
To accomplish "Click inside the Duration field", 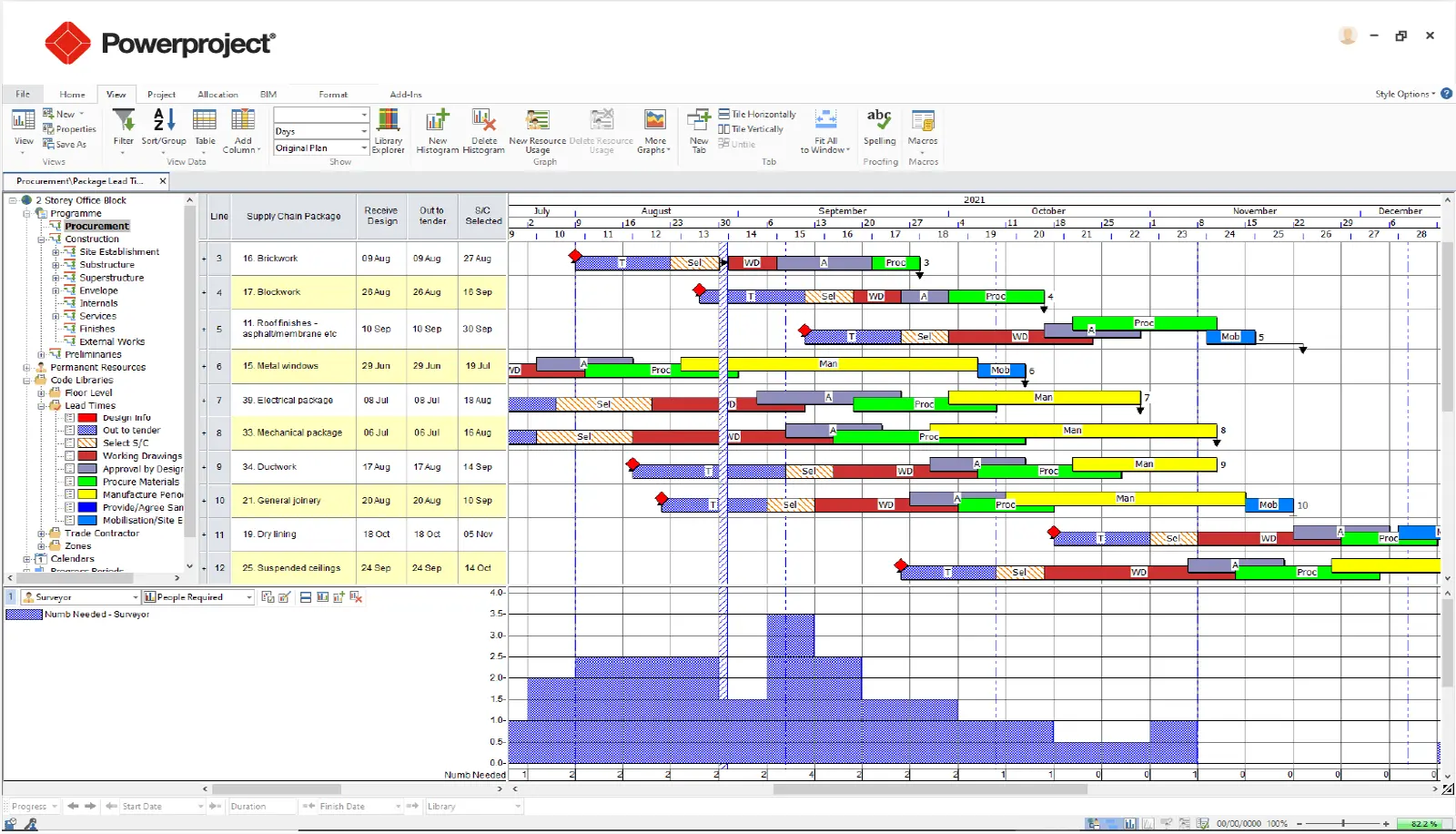I will (x=264, y=806).
